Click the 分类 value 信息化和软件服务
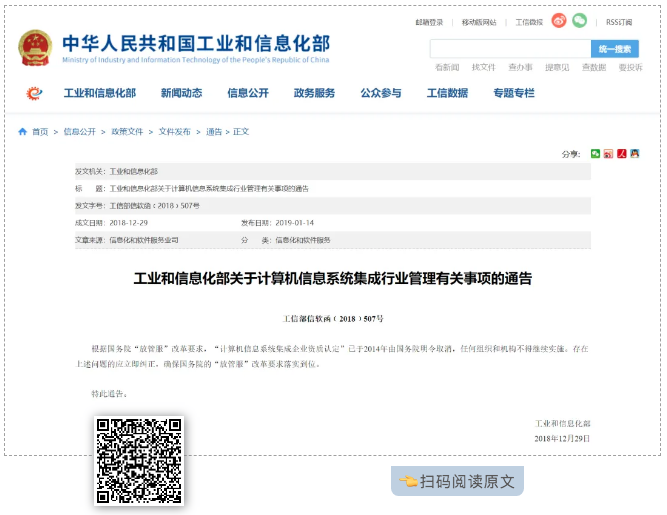 (x=303, y=240)
